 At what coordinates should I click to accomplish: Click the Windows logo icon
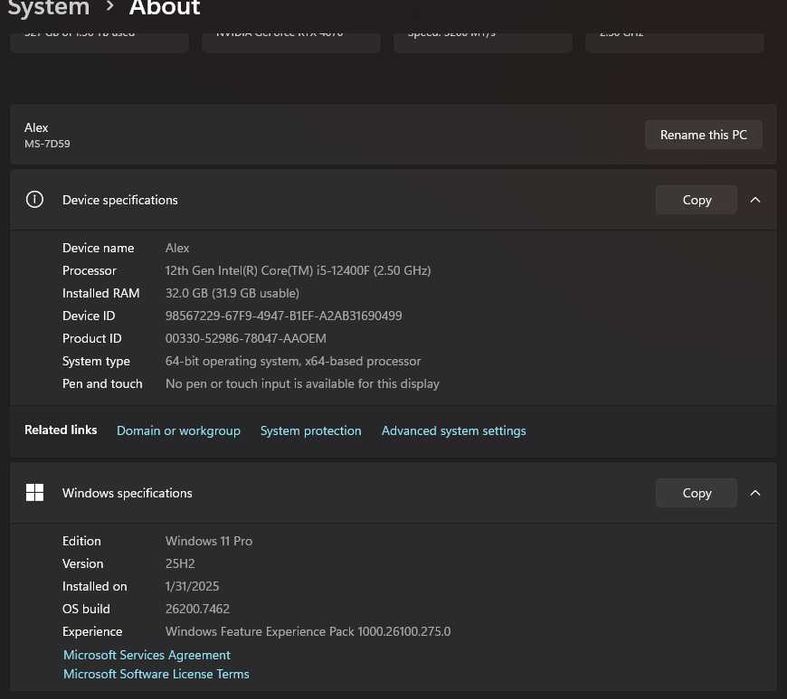pos(35,493)
